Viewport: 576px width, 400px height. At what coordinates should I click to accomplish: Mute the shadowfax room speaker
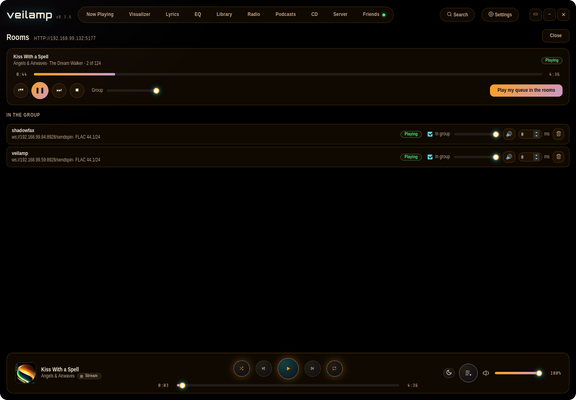(509, 134)
